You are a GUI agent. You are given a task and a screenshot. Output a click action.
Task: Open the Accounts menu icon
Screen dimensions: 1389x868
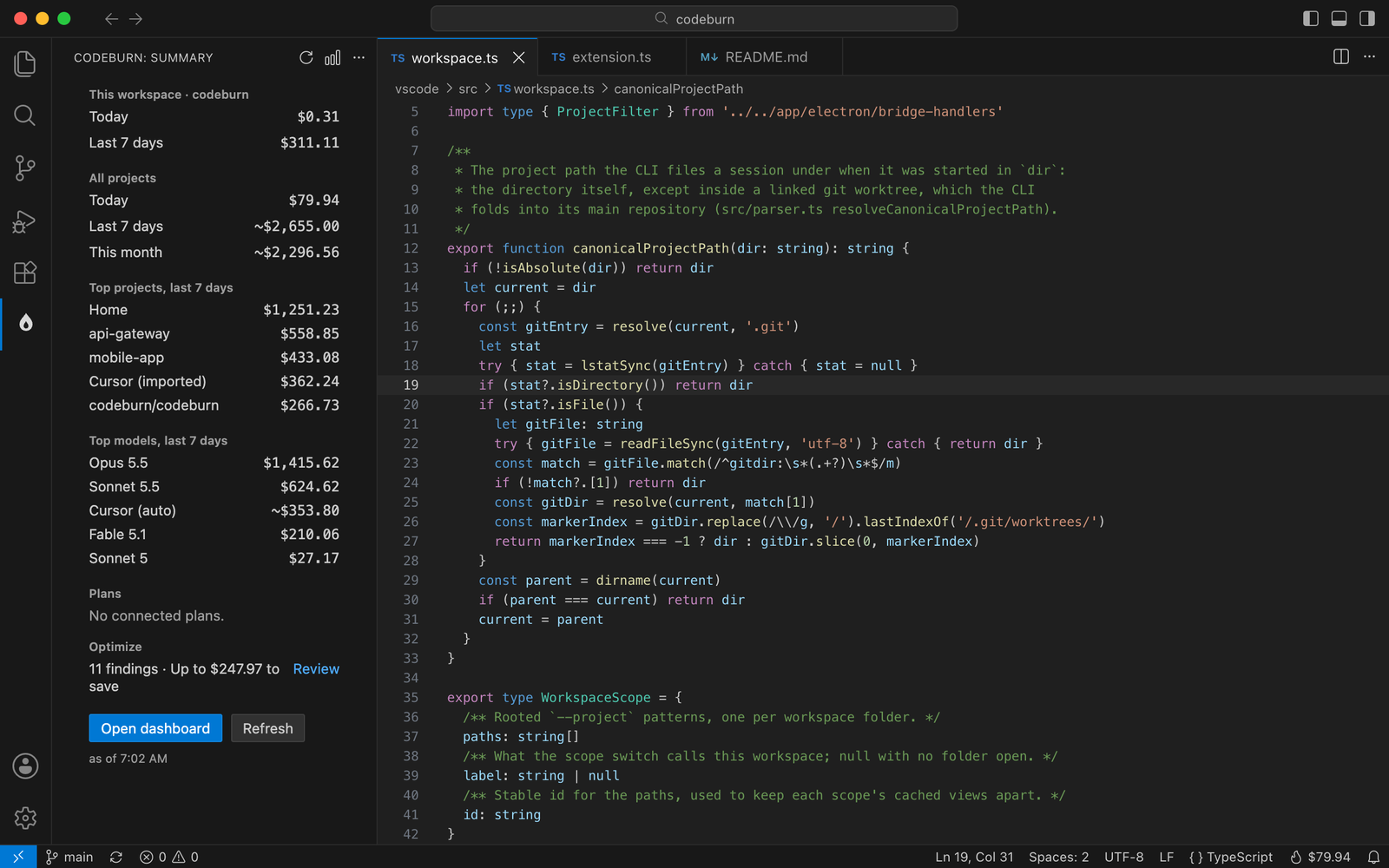25,766
